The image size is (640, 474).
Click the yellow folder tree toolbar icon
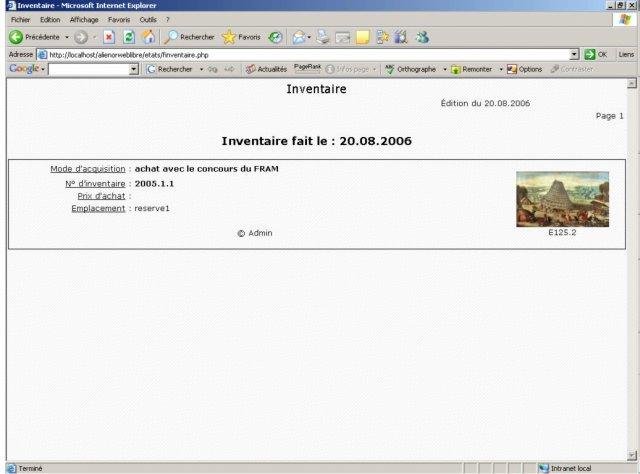(x=382, y=37)
